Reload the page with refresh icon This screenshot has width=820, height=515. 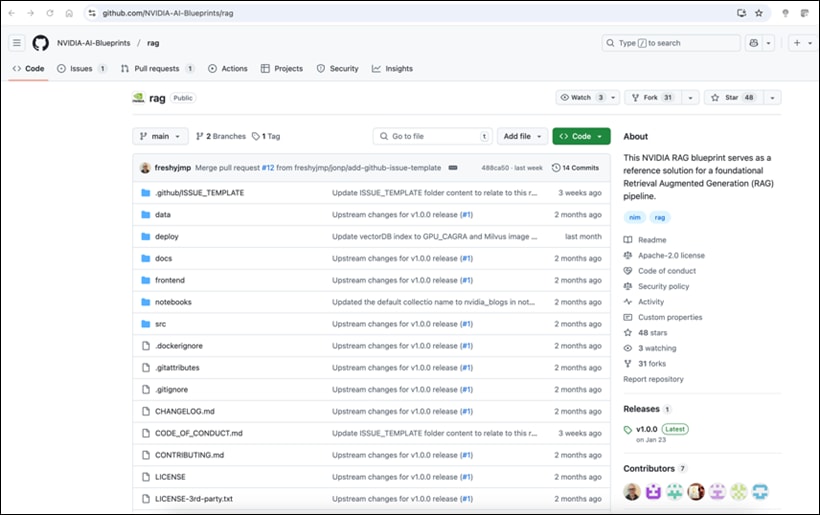click(50, 13)
